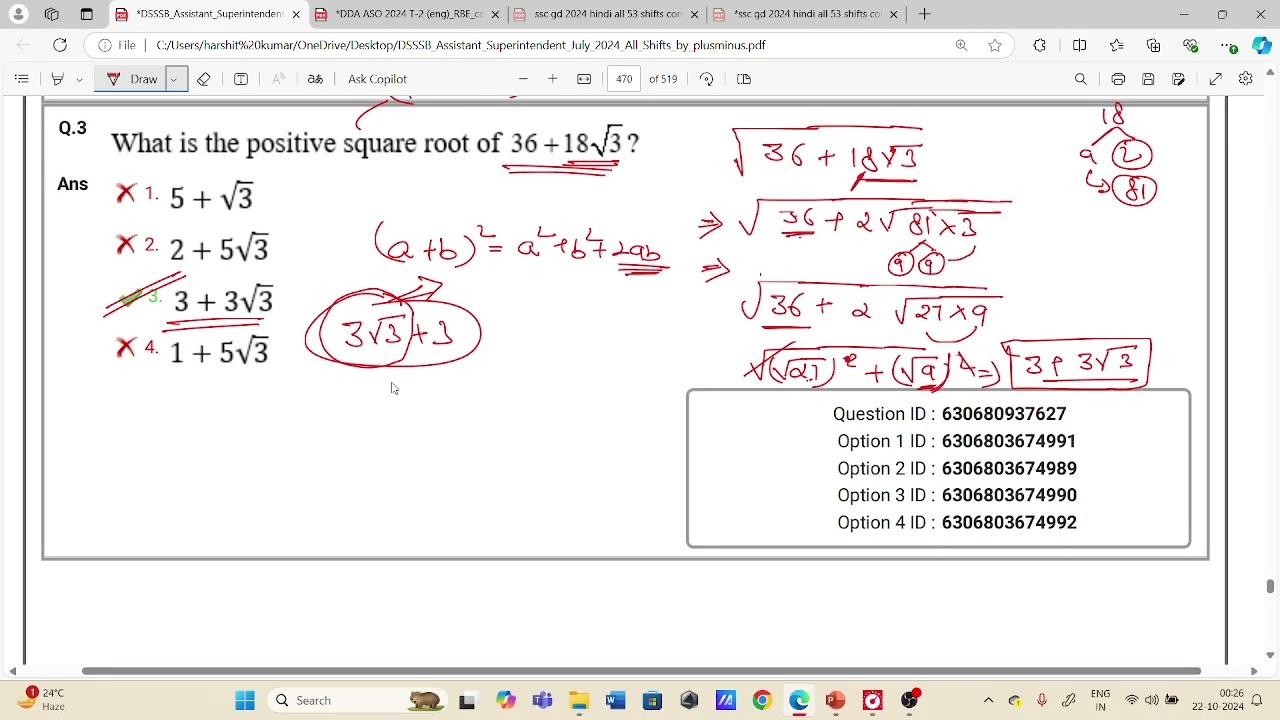Focus the page number field
The width and height of the screenshot is (1280, 720).
tap(625, 79)
